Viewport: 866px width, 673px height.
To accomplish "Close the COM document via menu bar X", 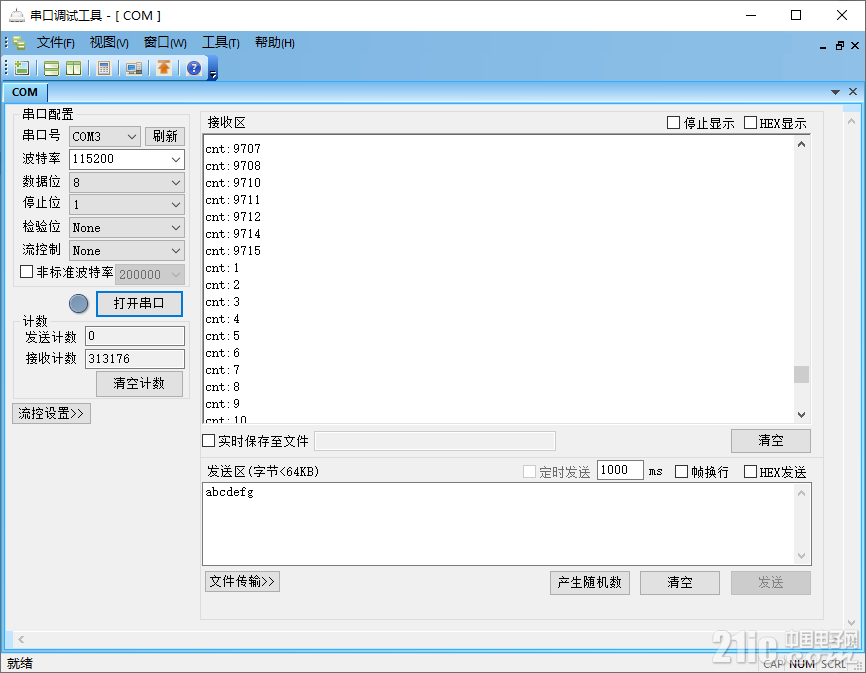I will 855,46.
